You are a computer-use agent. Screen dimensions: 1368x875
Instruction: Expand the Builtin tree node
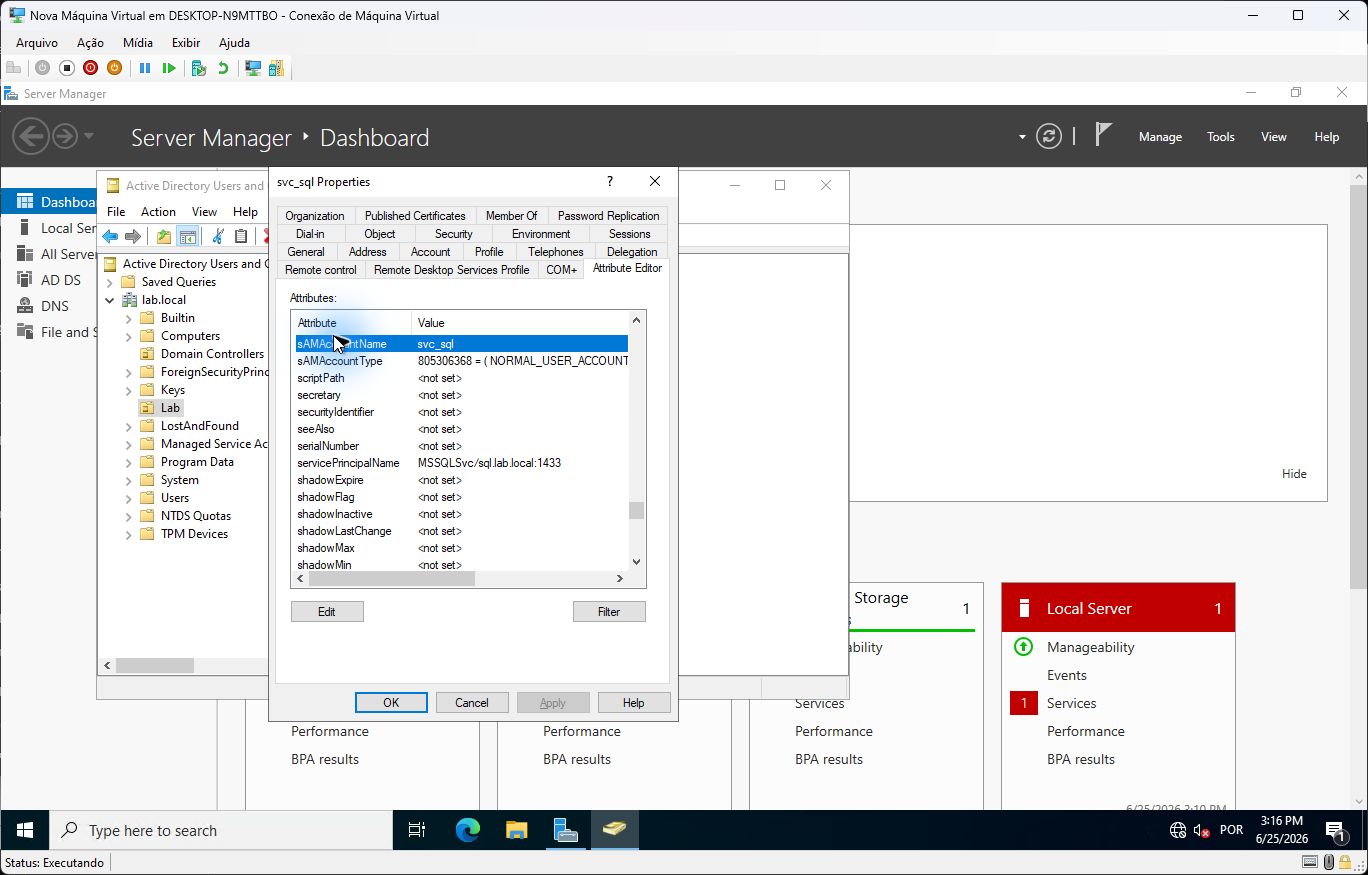click(x=128, y=318)
